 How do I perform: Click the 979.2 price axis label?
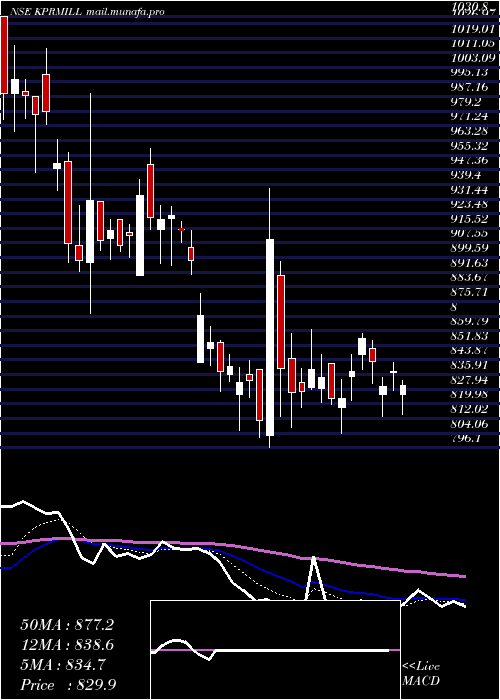[467, 102]
